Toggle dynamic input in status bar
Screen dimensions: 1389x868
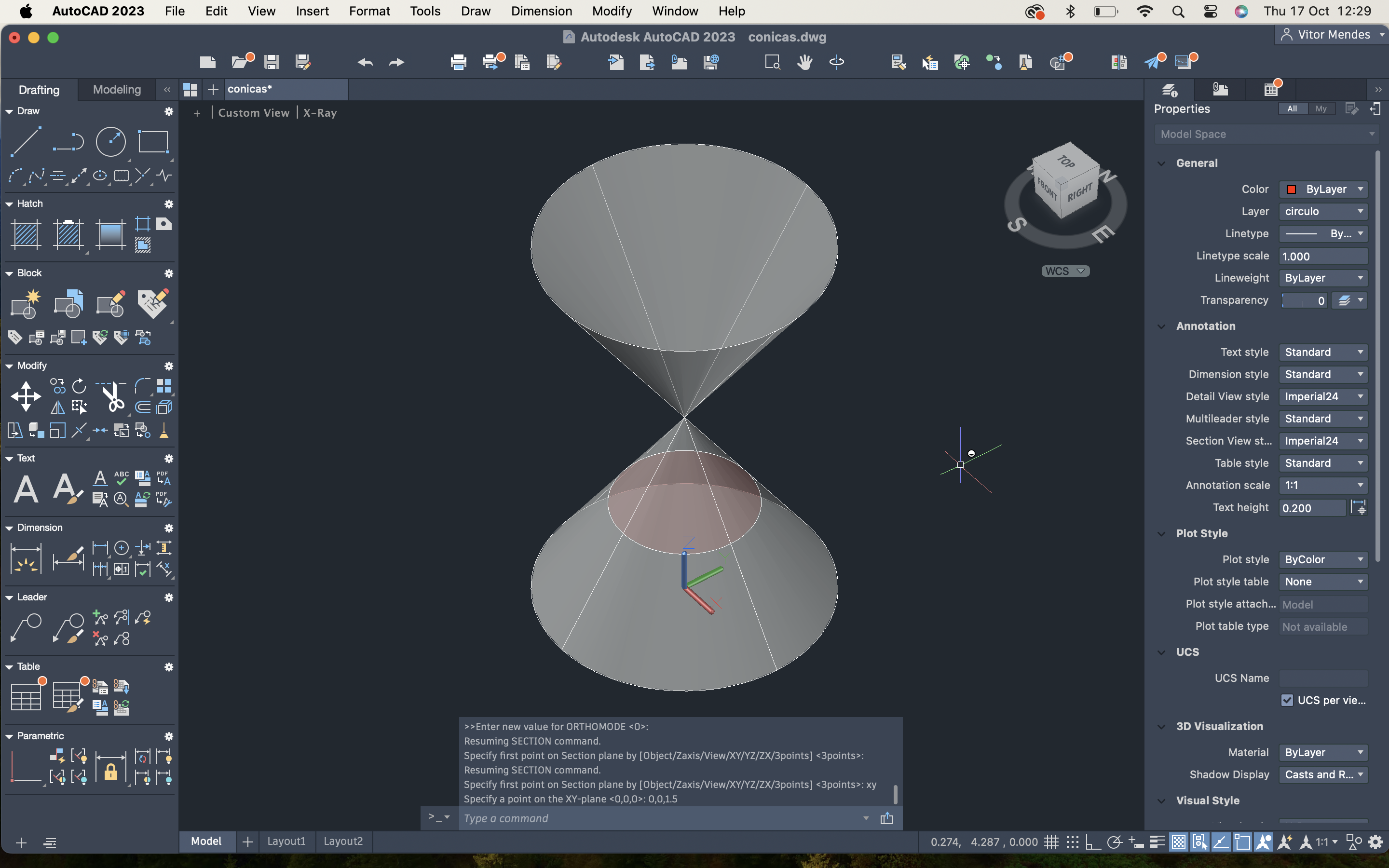pos(1135,842)
